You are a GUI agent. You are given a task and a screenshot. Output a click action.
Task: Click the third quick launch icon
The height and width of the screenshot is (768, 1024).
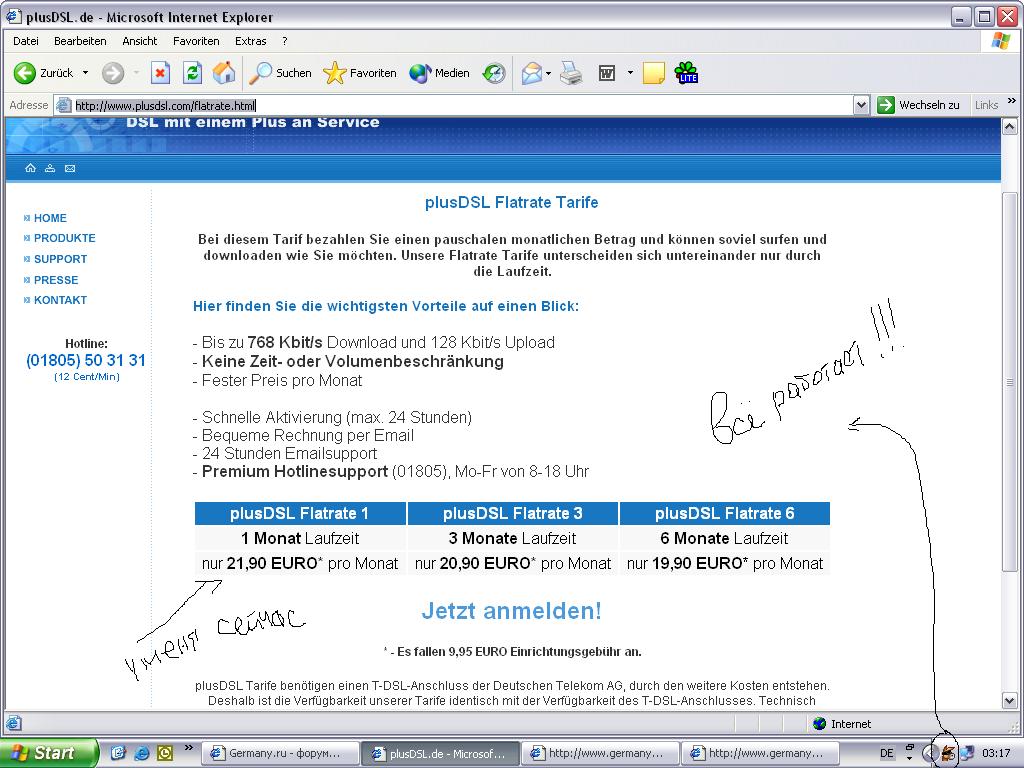click(165, 753)
